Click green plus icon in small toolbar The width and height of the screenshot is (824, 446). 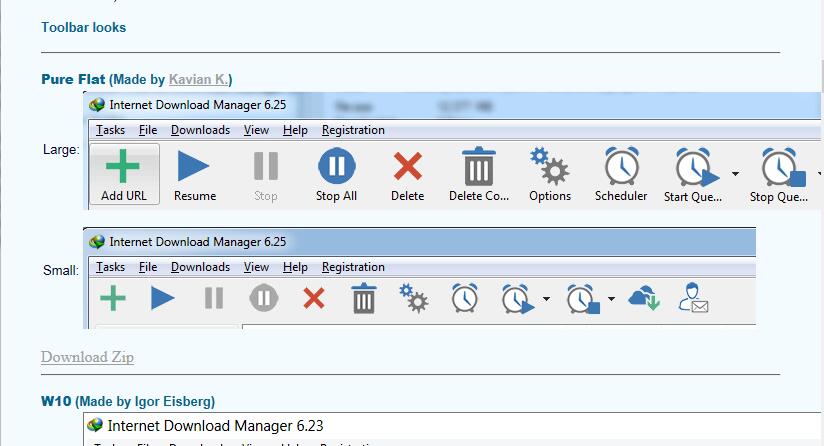113,298
